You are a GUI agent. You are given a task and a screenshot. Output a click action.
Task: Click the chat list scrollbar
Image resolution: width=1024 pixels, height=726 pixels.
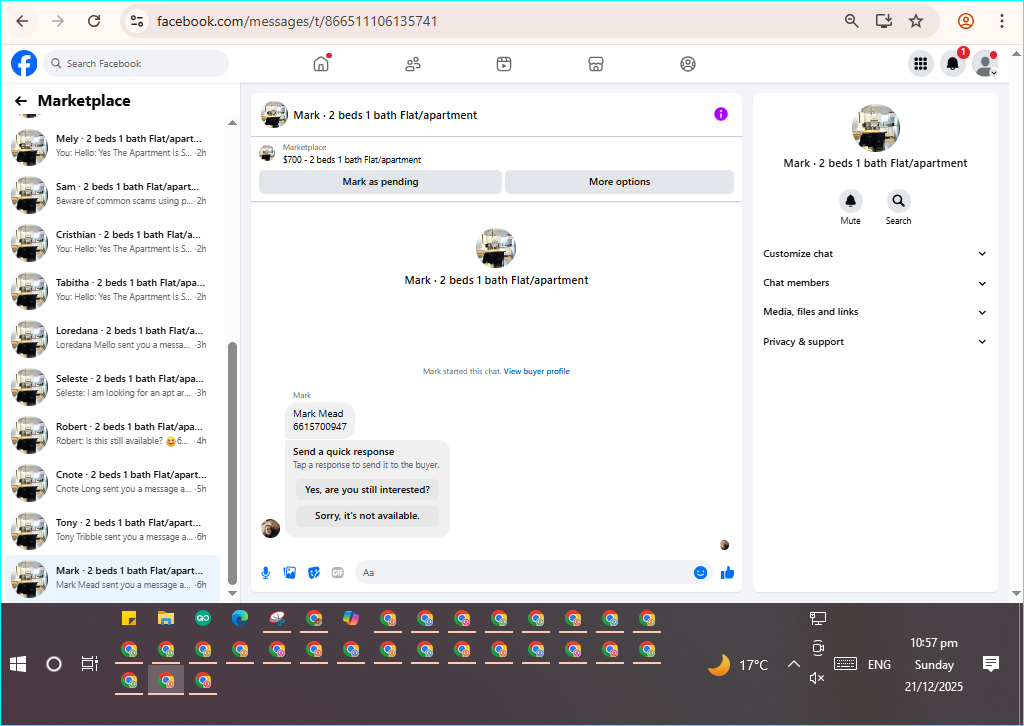tap(232, 464)
